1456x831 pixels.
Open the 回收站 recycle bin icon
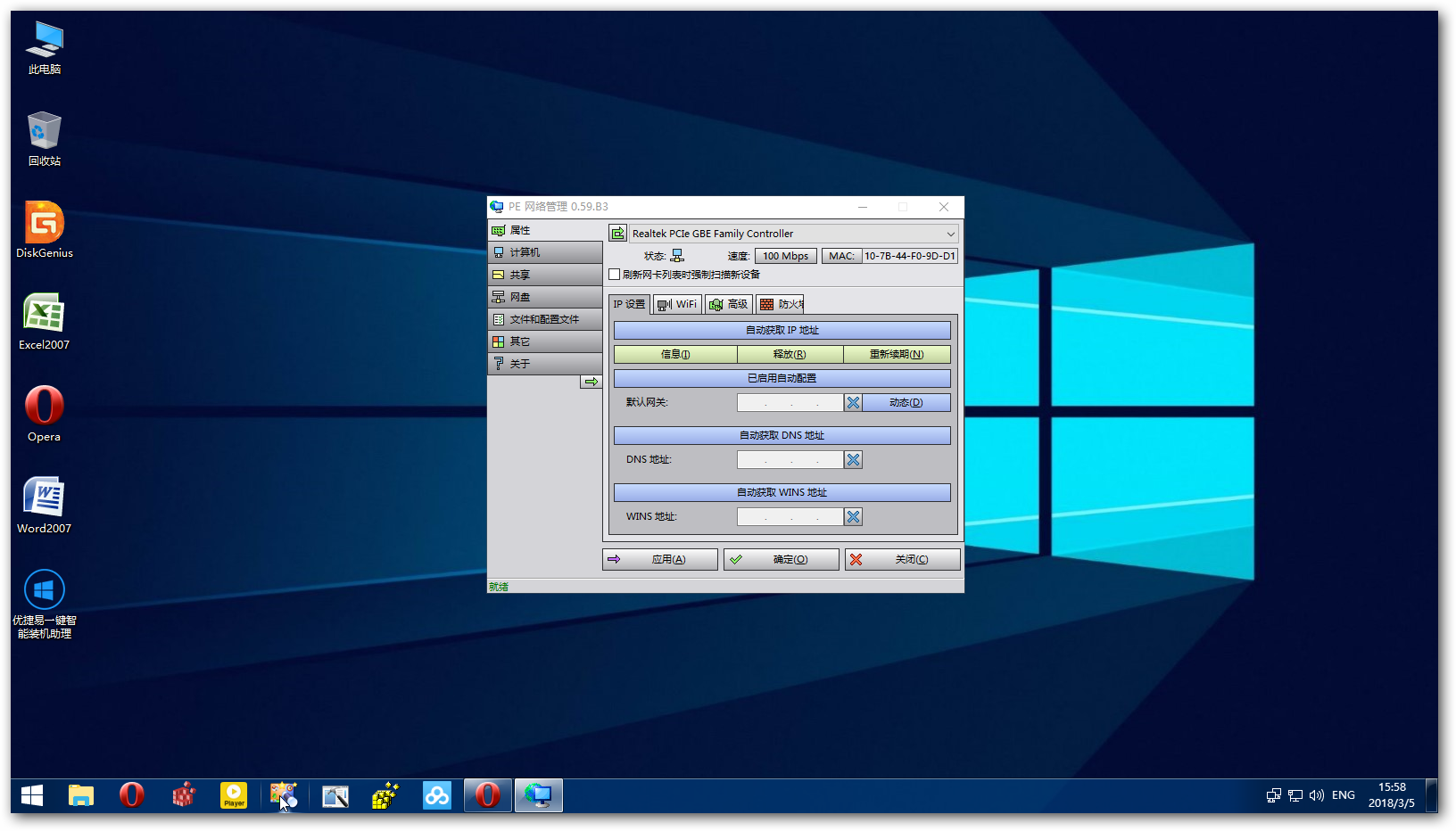click(x=44, y=139)
